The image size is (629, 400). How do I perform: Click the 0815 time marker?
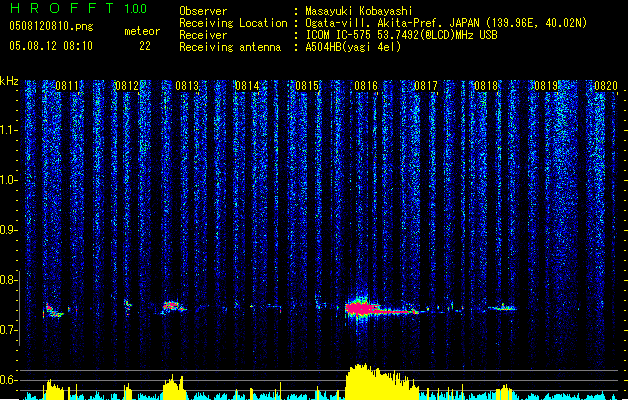pos(307,86)
